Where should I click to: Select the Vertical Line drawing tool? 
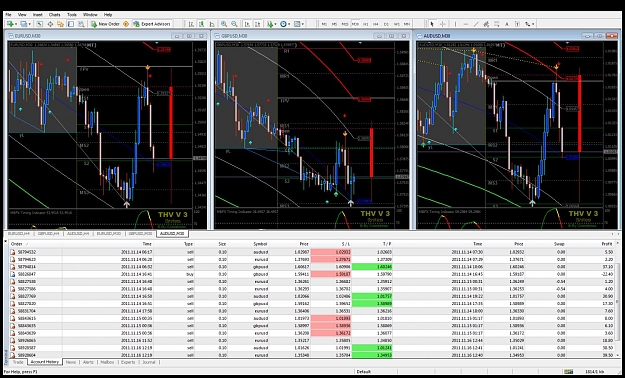click(x=455, y=24)
